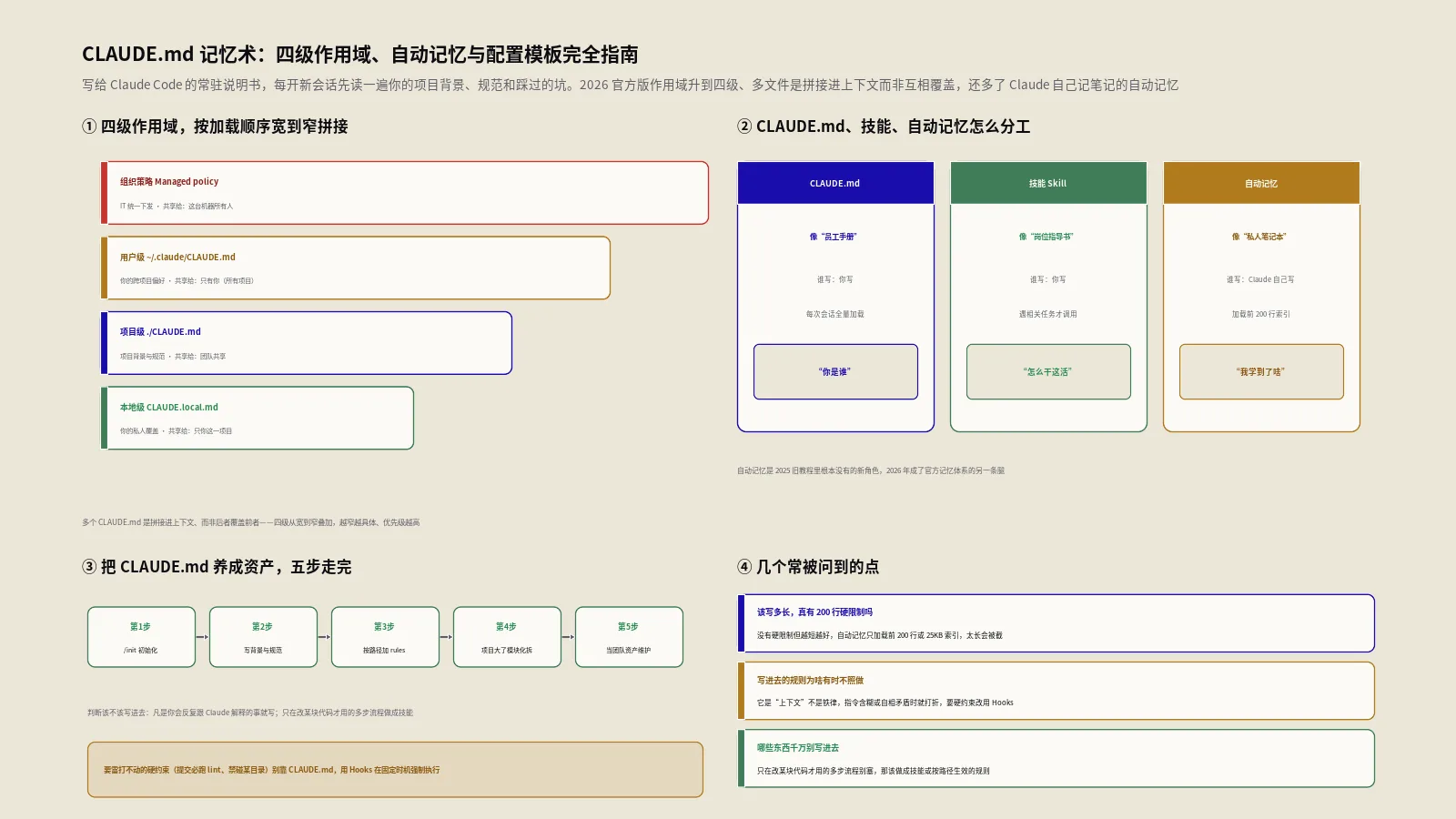Image resolution: width=1456 pixels, height=819 pixels.
Task: Select step "第4步 项目大了模块化拆"
Action: pos(507,637)
